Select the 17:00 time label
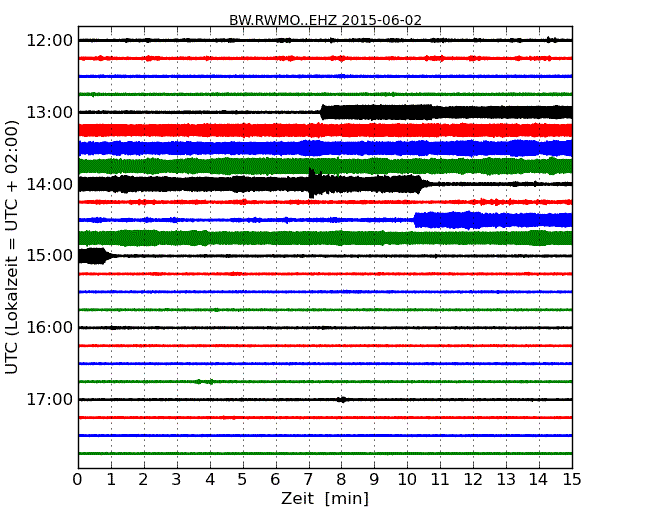 pos(50,399)
